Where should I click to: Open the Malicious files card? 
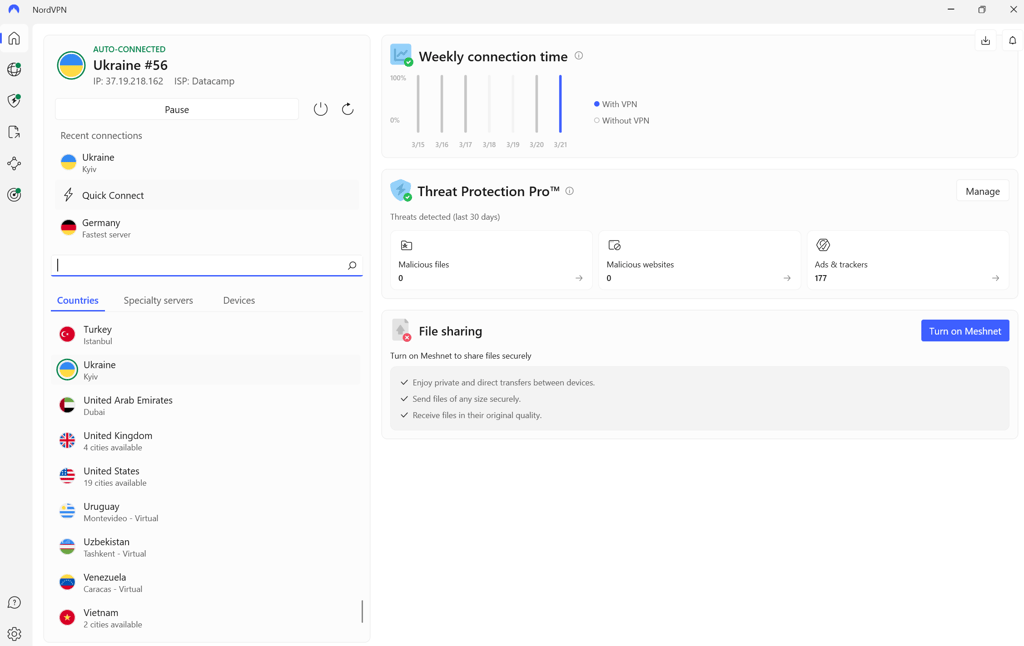point(491,260)
